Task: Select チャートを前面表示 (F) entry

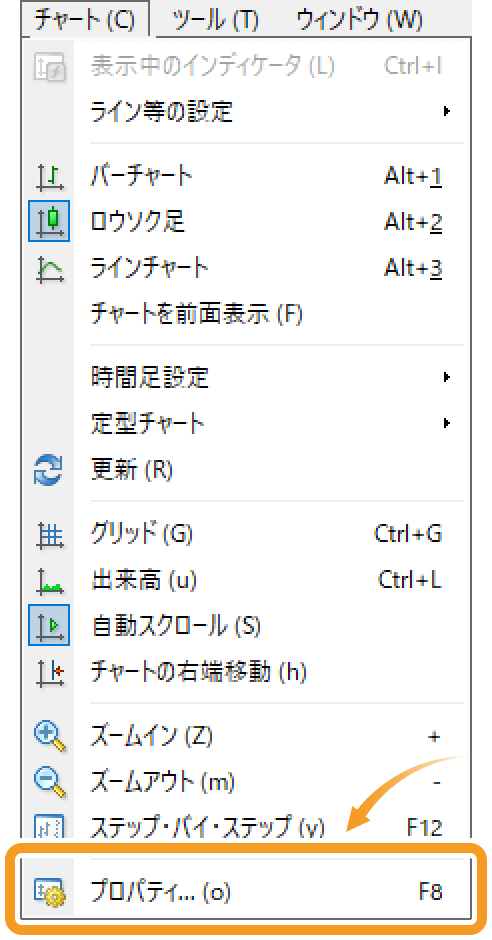Action: (x=247, y=314)
